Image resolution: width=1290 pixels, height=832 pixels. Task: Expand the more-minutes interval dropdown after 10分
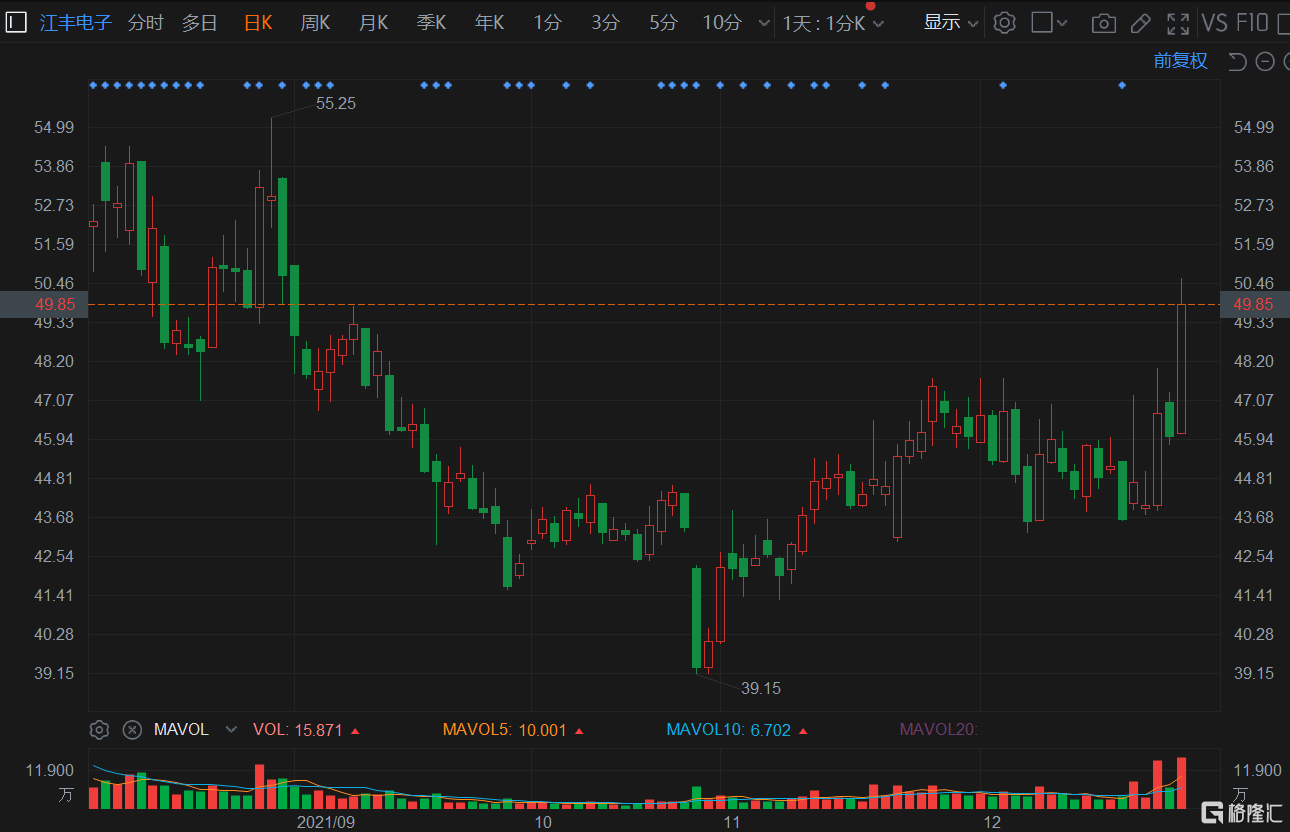(765, 23)
